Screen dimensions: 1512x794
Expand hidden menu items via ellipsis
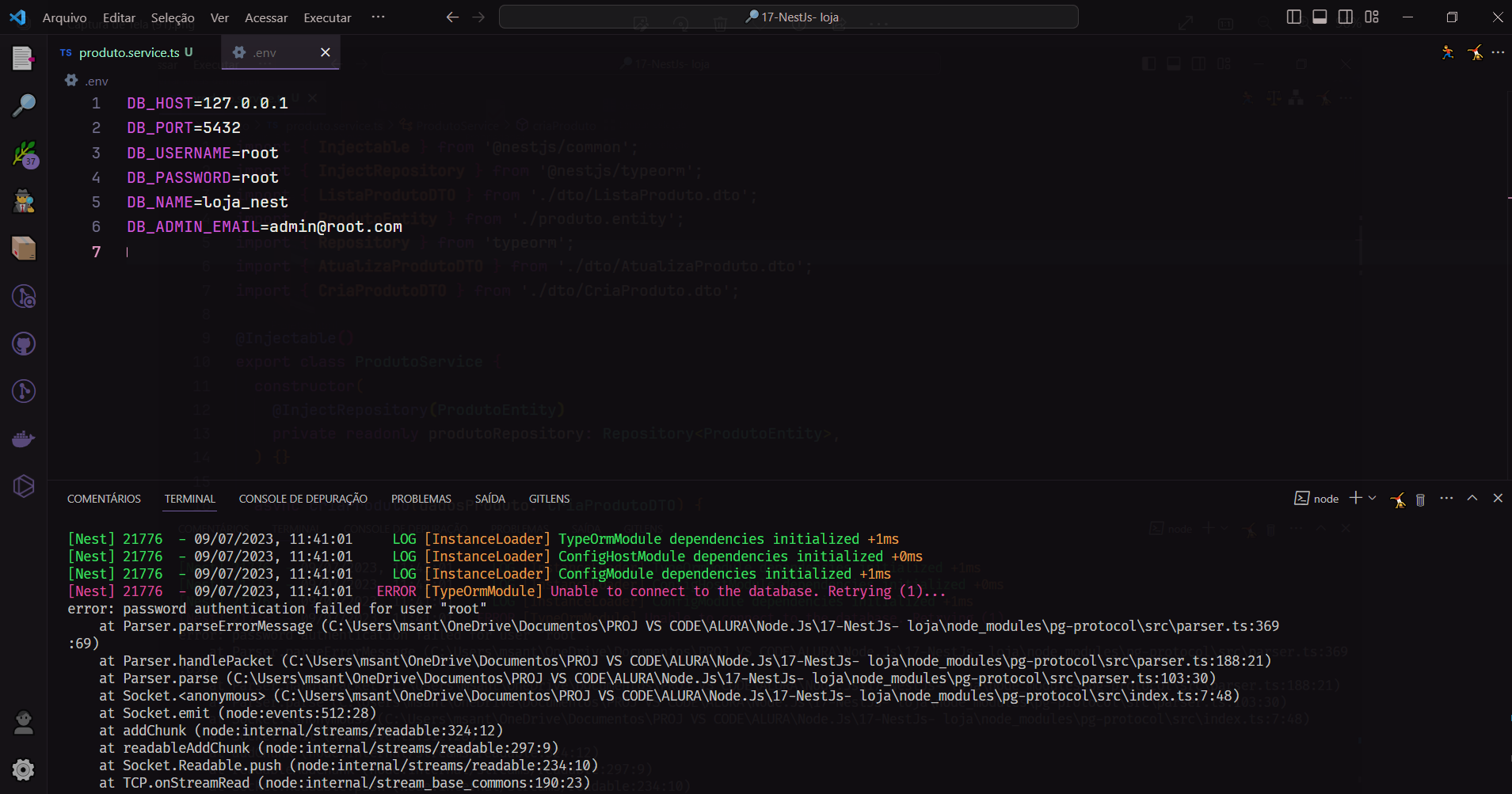pos(378,17)
